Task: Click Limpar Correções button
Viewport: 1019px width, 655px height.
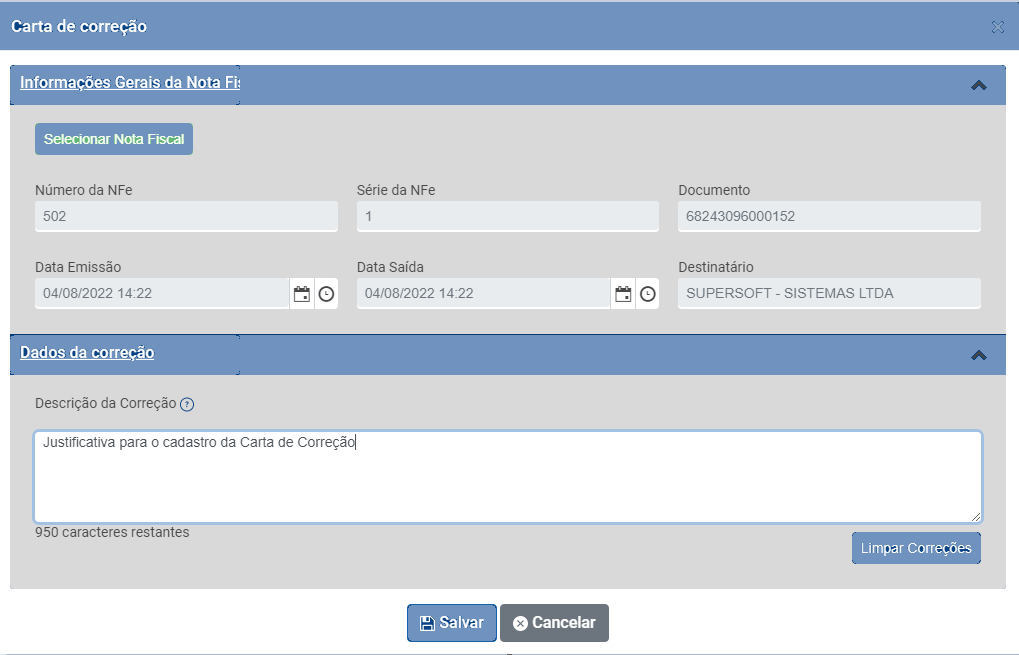Action: pos(916,549)
